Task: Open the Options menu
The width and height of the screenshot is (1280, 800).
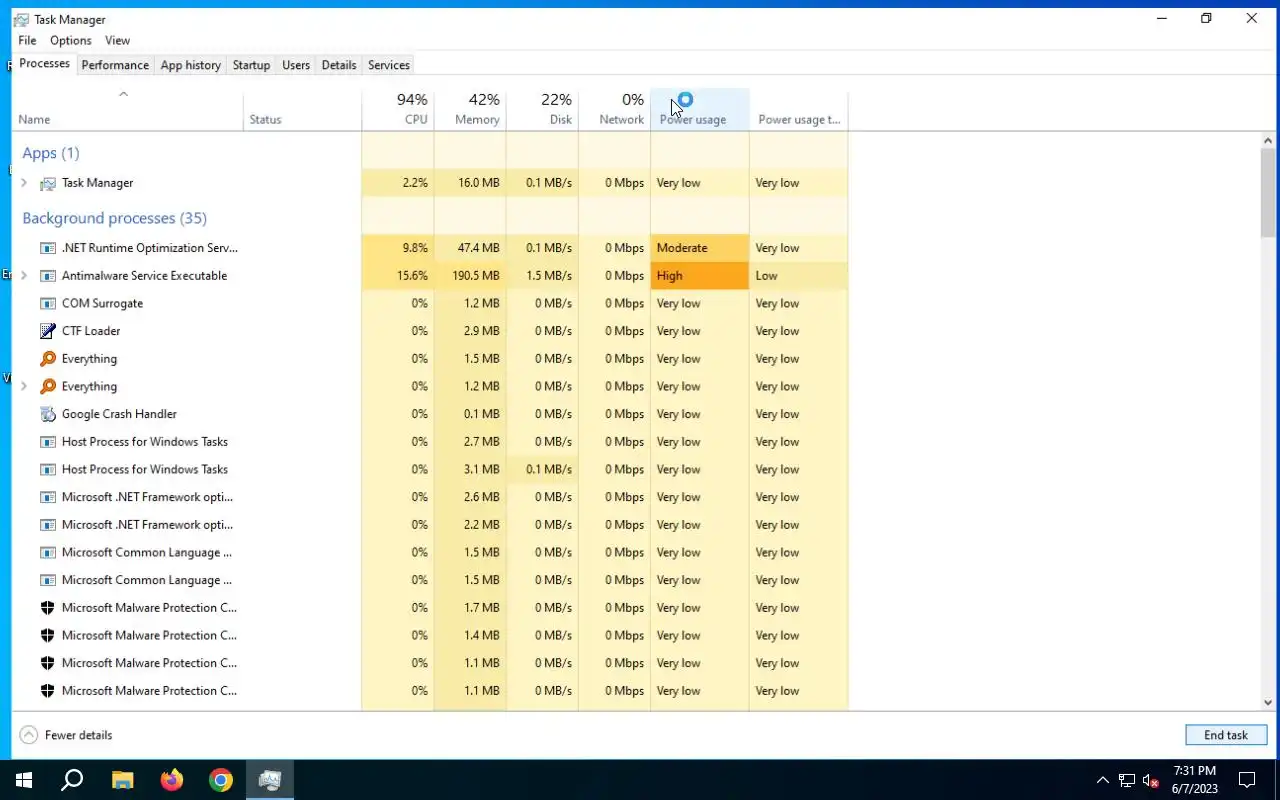Action: (x=71, y=41)
